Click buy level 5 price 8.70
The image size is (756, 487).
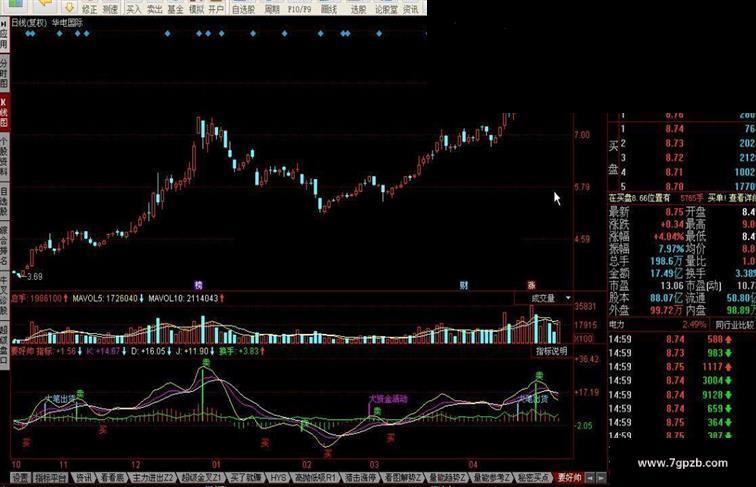(675, 186)
